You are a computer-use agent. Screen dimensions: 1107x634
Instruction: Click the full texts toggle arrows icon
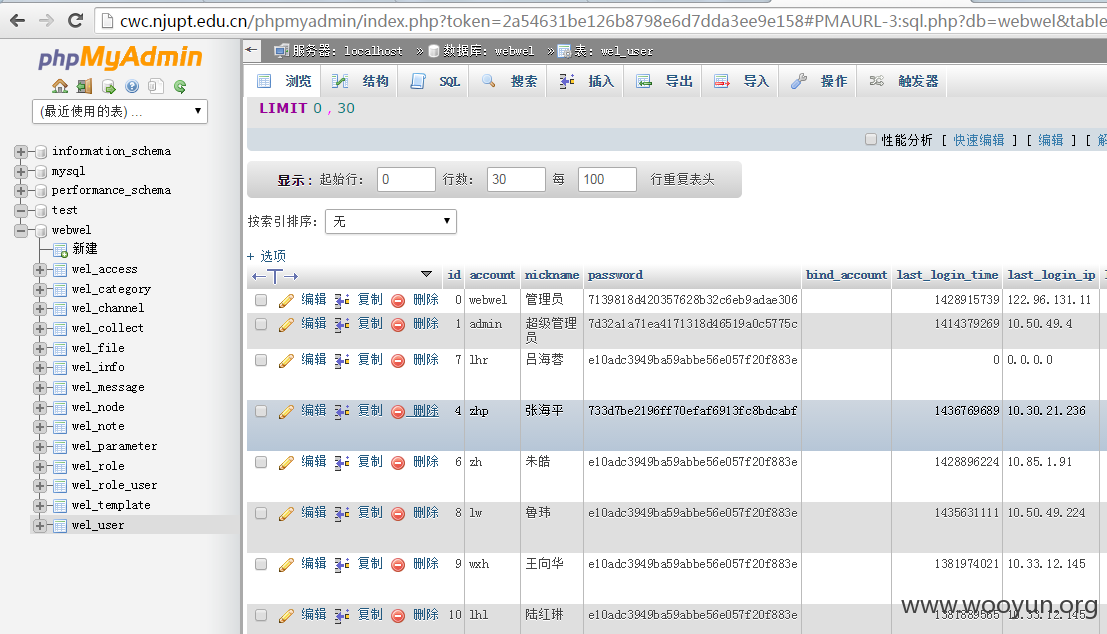[275, 276]
